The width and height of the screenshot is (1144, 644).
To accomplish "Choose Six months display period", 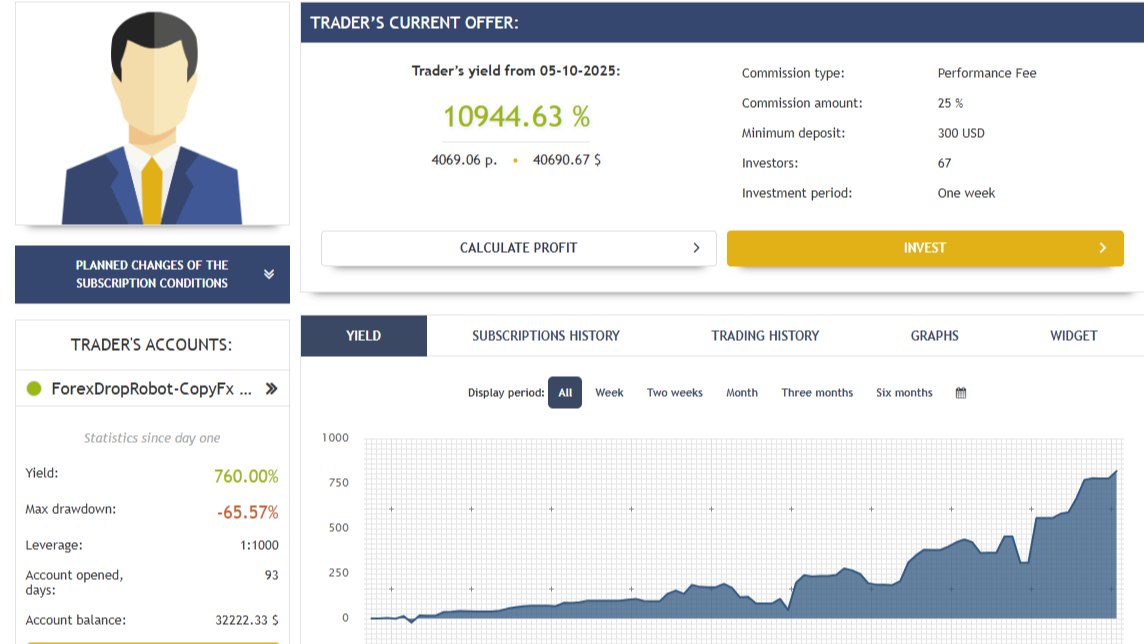I will pyautogui.click(x=904, y=392).
